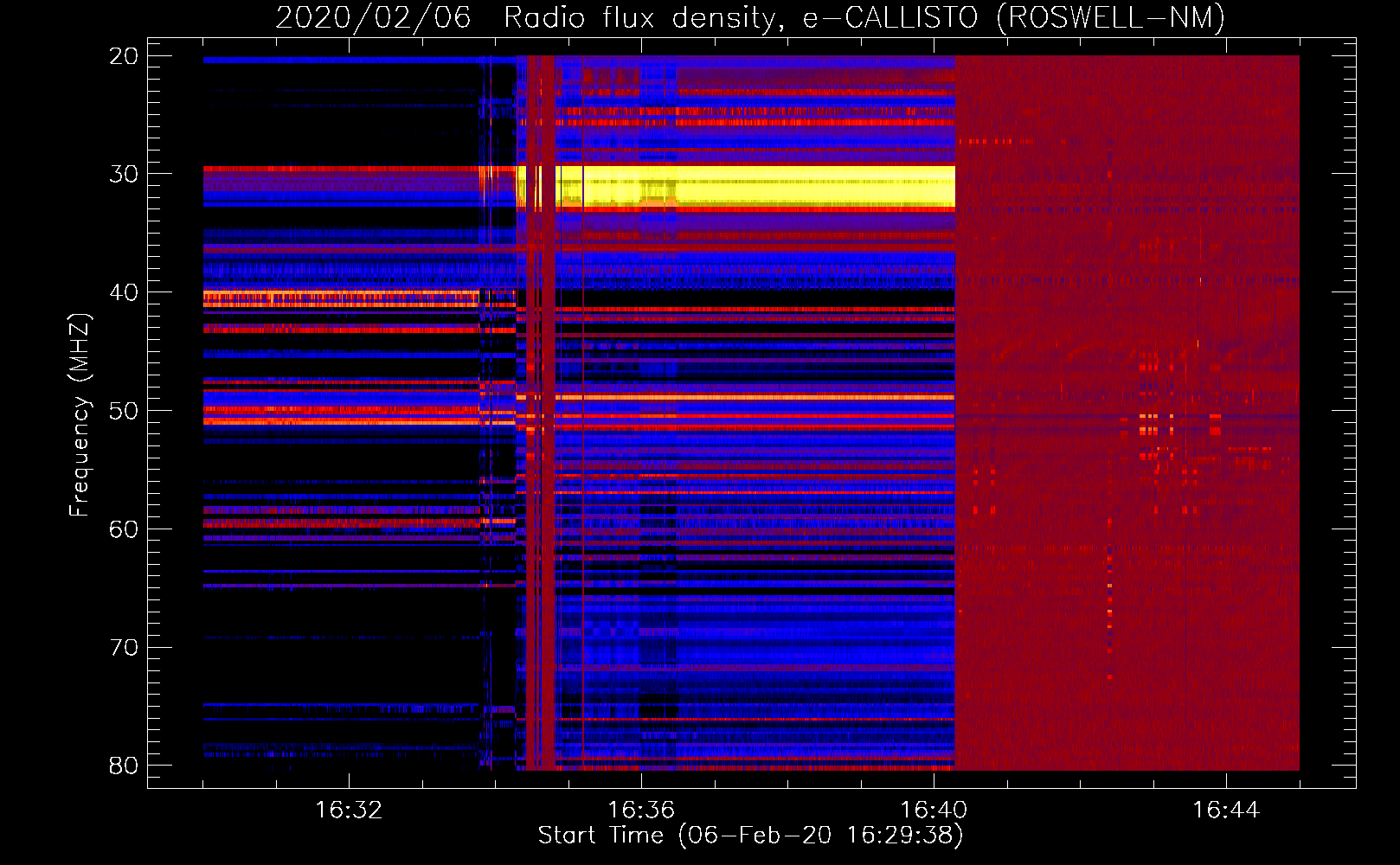Click the plot title 'Radio flux density, e-CALLISTO (ROSWELL-NM)'
Viewport: 1400px width, 865px height.
(864, 17)
